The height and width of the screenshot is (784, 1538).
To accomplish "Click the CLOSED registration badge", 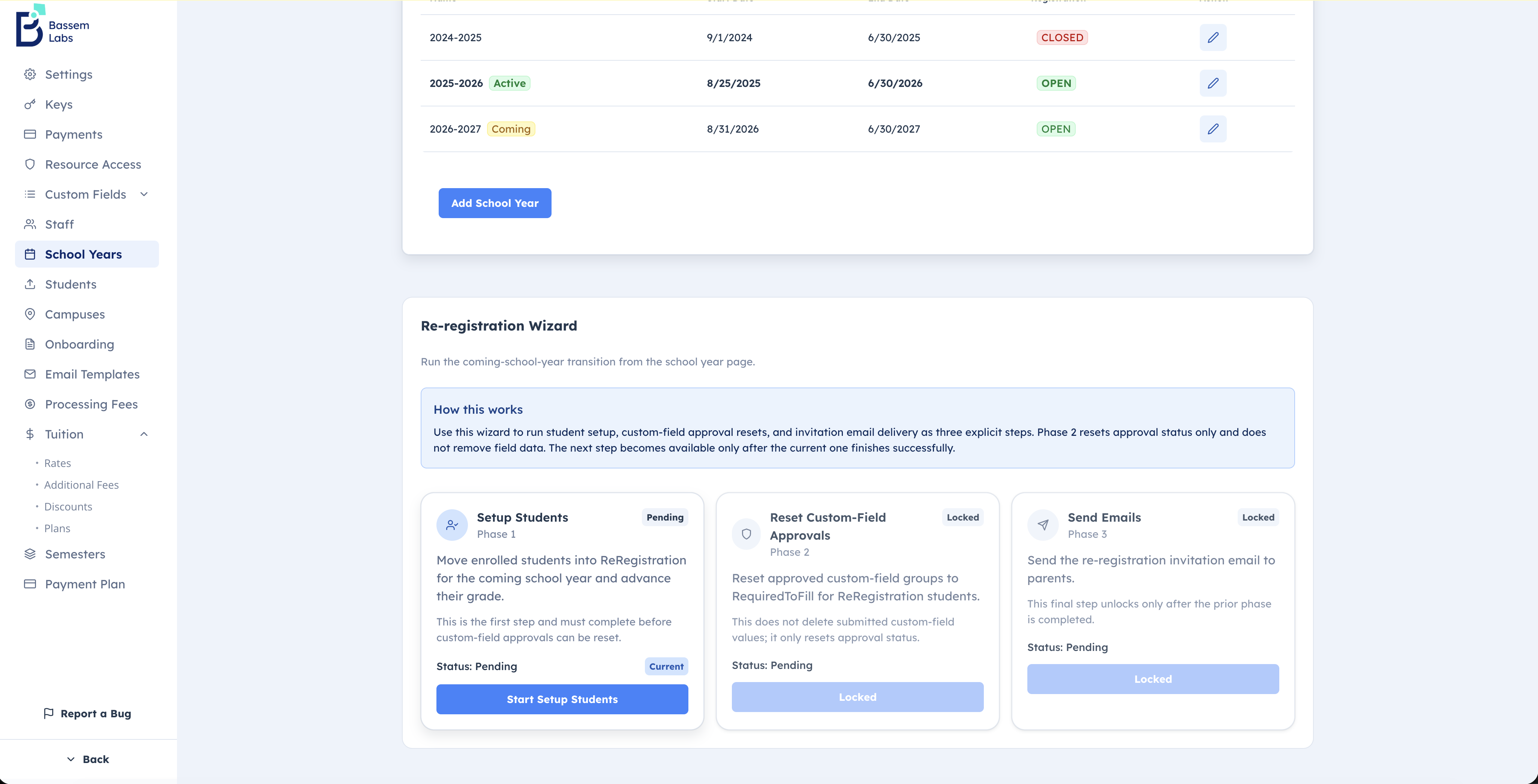I will tap(1062, 37).
